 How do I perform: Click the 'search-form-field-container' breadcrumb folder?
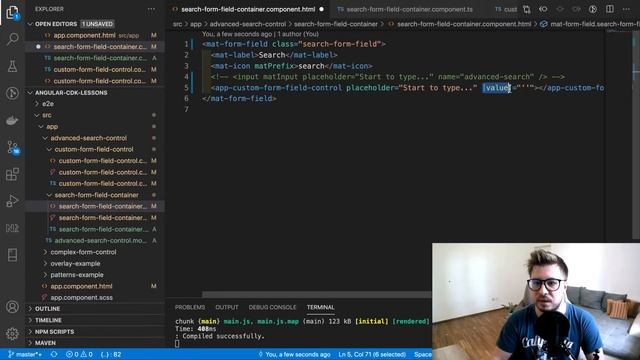click(x=336, y=24)
